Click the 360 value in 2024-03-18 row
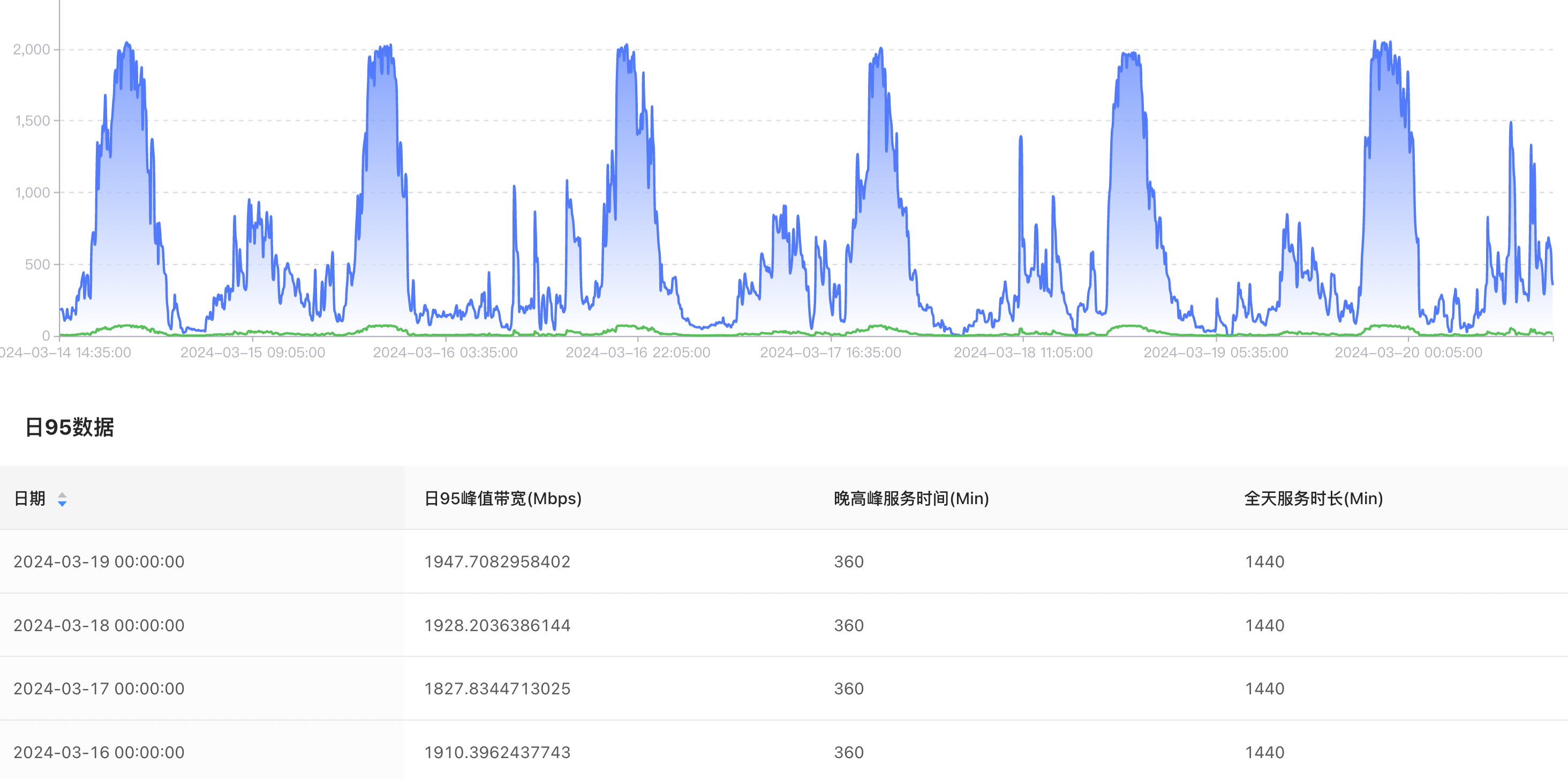 point(849,626)
